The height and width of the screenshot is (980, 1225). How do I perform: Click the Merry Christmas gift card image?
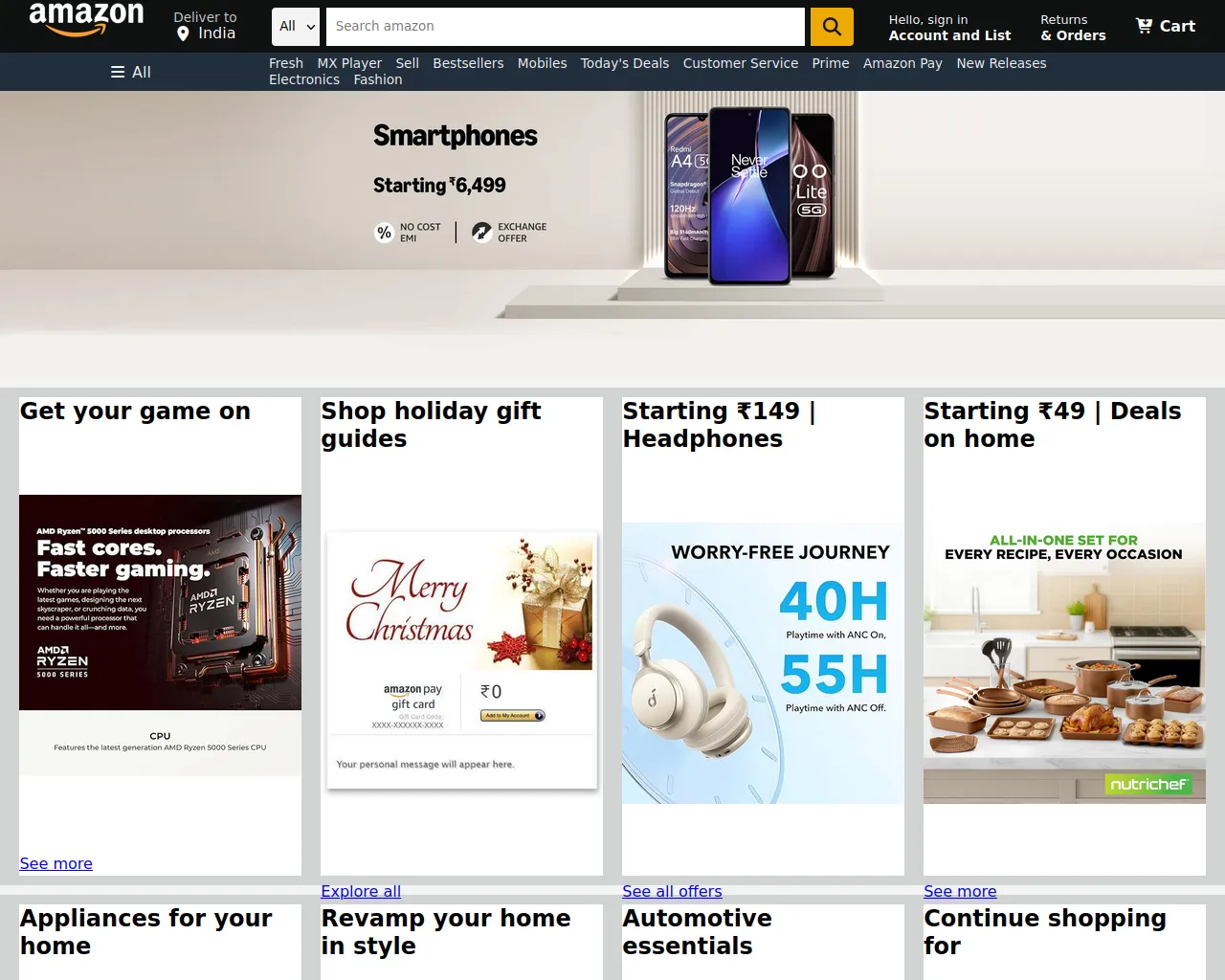pos(461,661)
